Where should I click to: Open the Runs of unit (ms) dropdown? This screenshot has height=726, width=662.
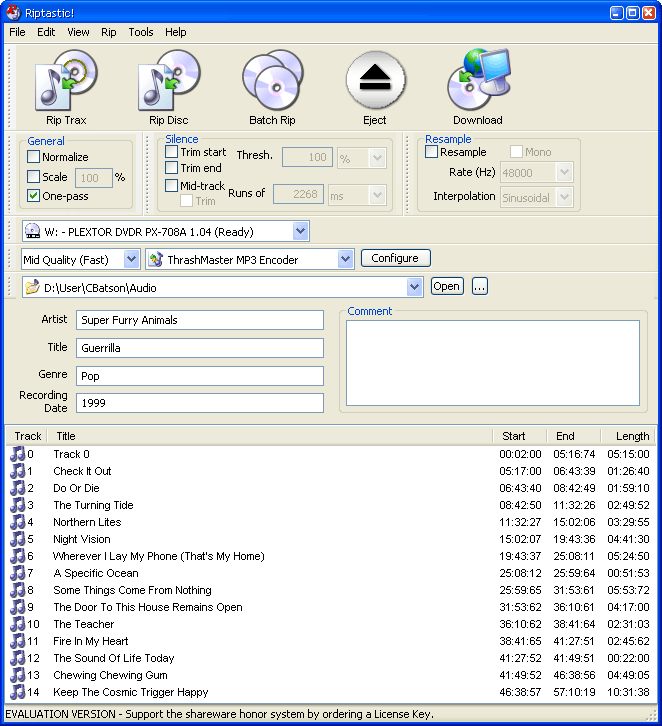(377, 195)
